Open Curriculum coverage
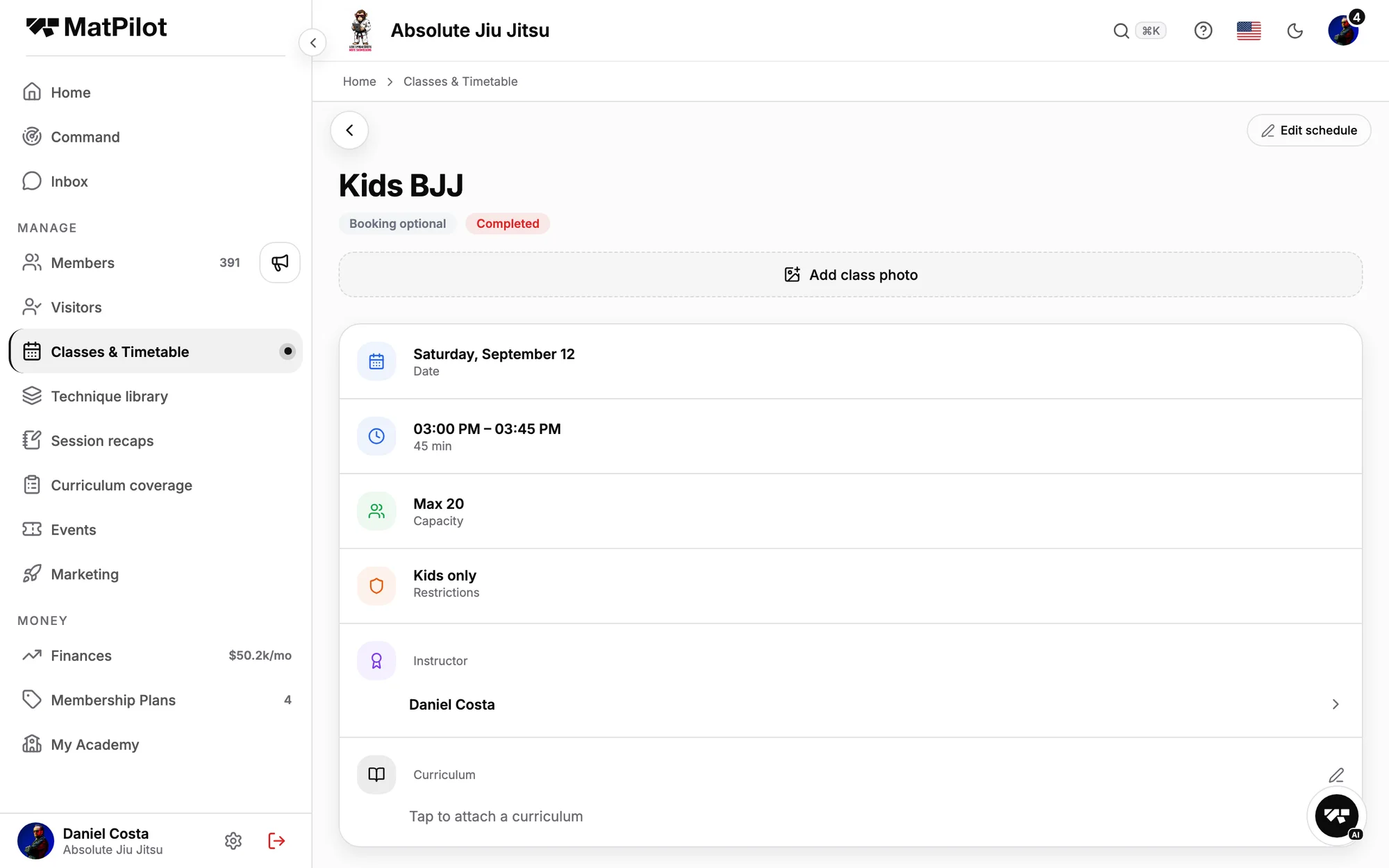This screenshot has width=1389, height=868. (156, 485)
